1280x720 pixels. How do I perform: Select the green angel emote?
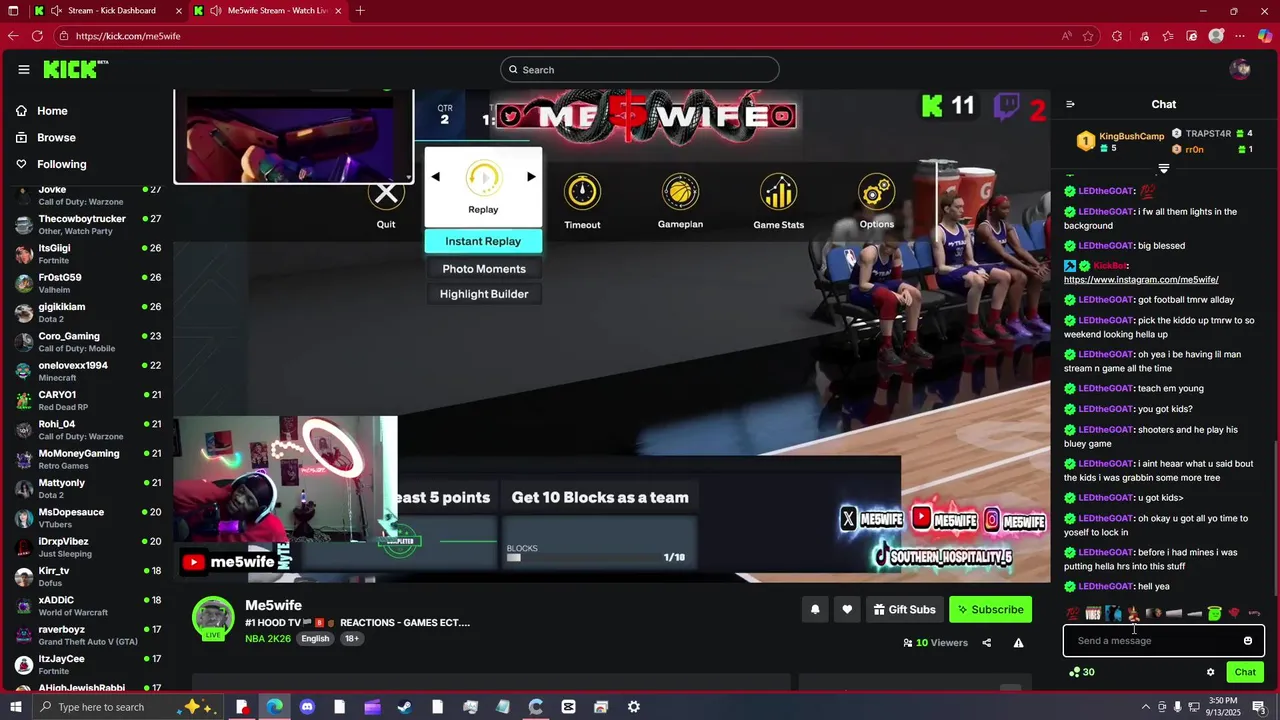(1214, 613)
